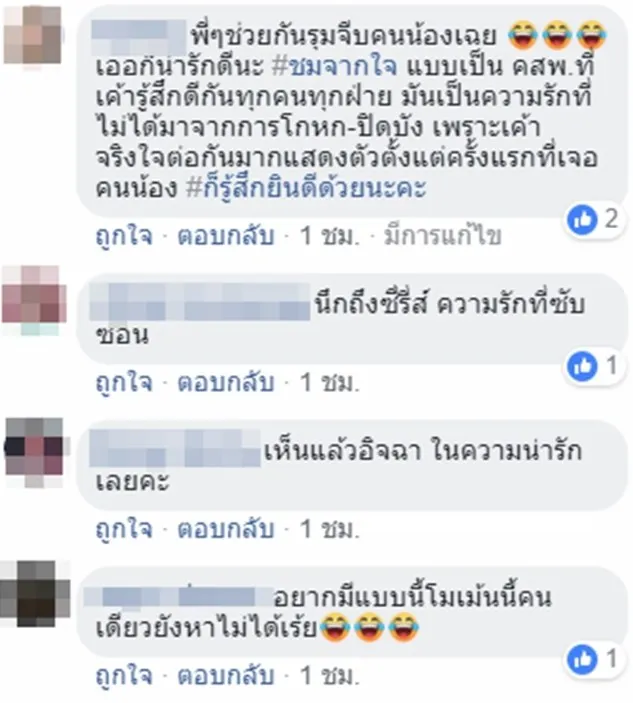Screen dimensions: 633x703
Task: Reply to first comment with ตอบกลับ
Action: pyautogui.click(x=225, y=236)
